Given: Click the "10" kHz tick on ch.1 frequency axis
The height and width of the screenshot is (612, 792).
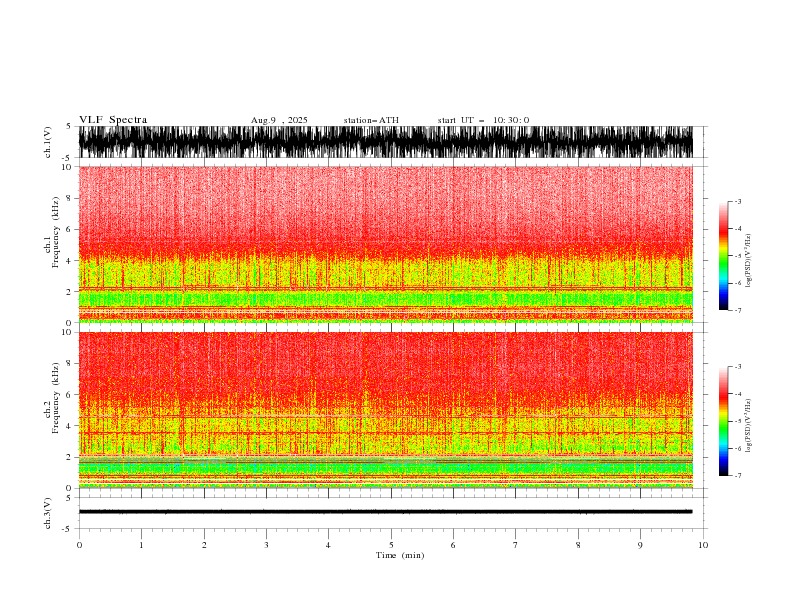Looking at the screenshot, I should [68, 167].
